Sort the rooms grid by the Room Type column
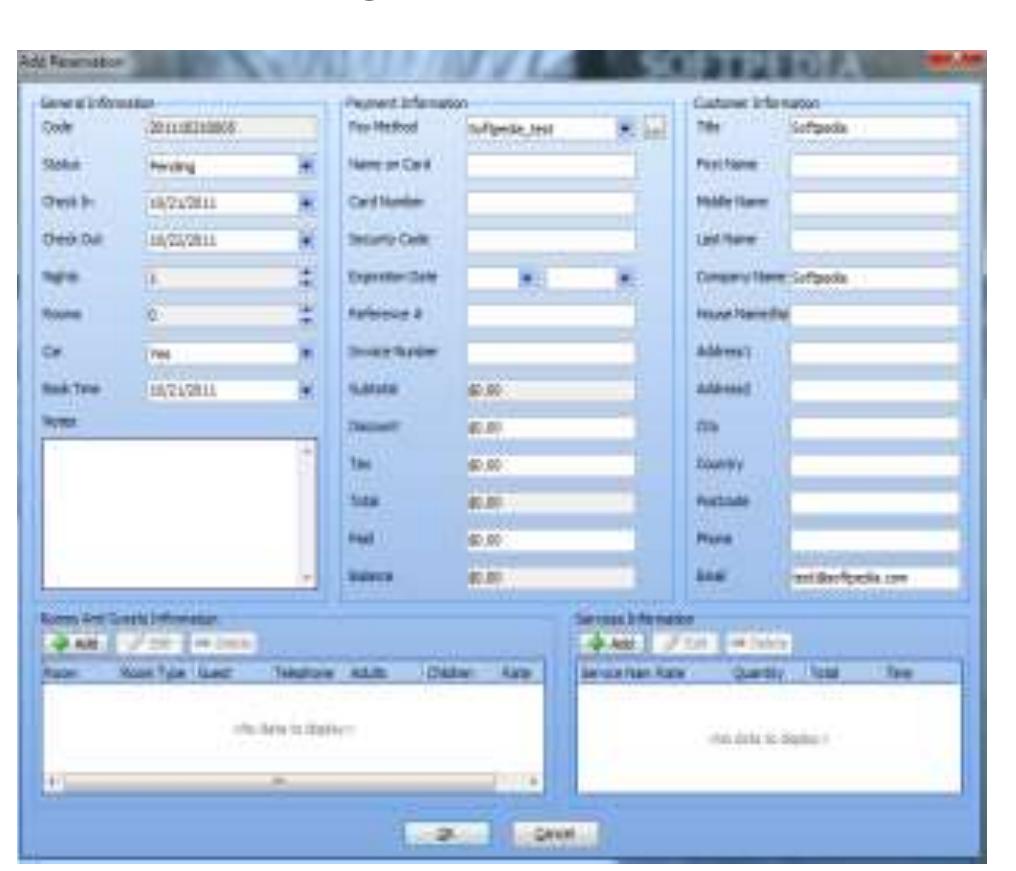 click(x=153, y=673)
